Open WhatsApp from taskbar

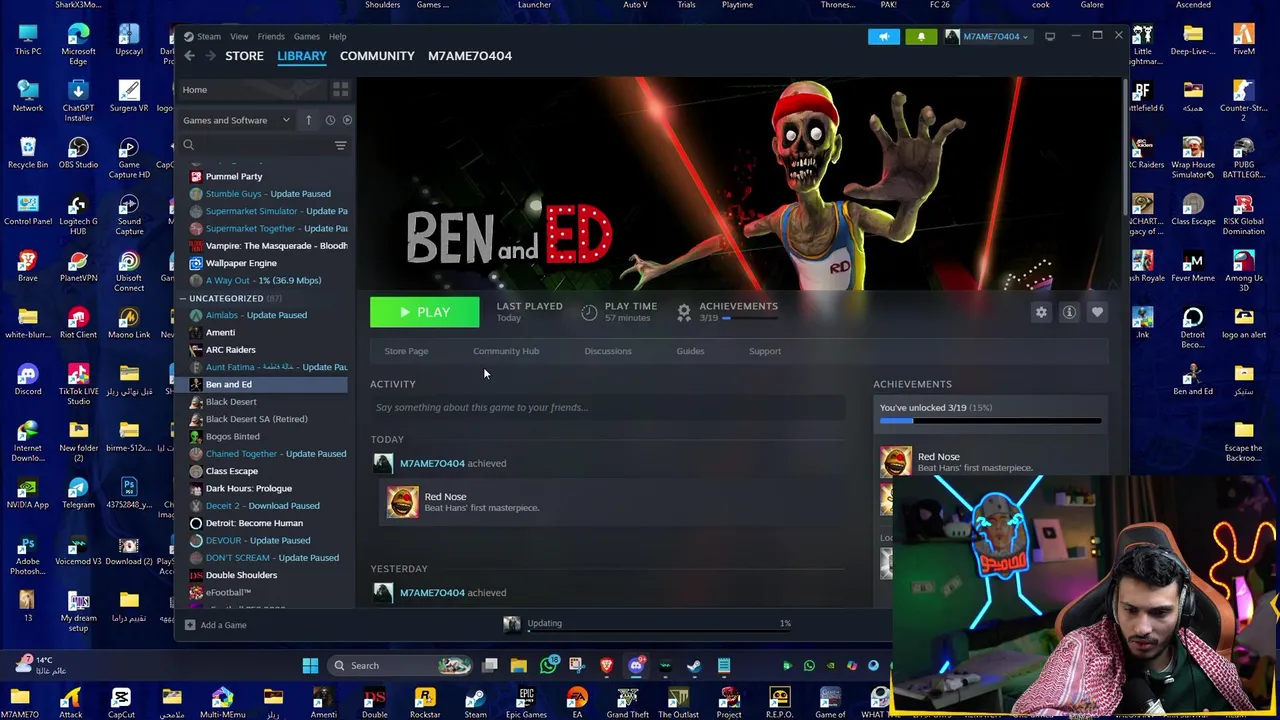pyautogui.click(x=549, y=666)
